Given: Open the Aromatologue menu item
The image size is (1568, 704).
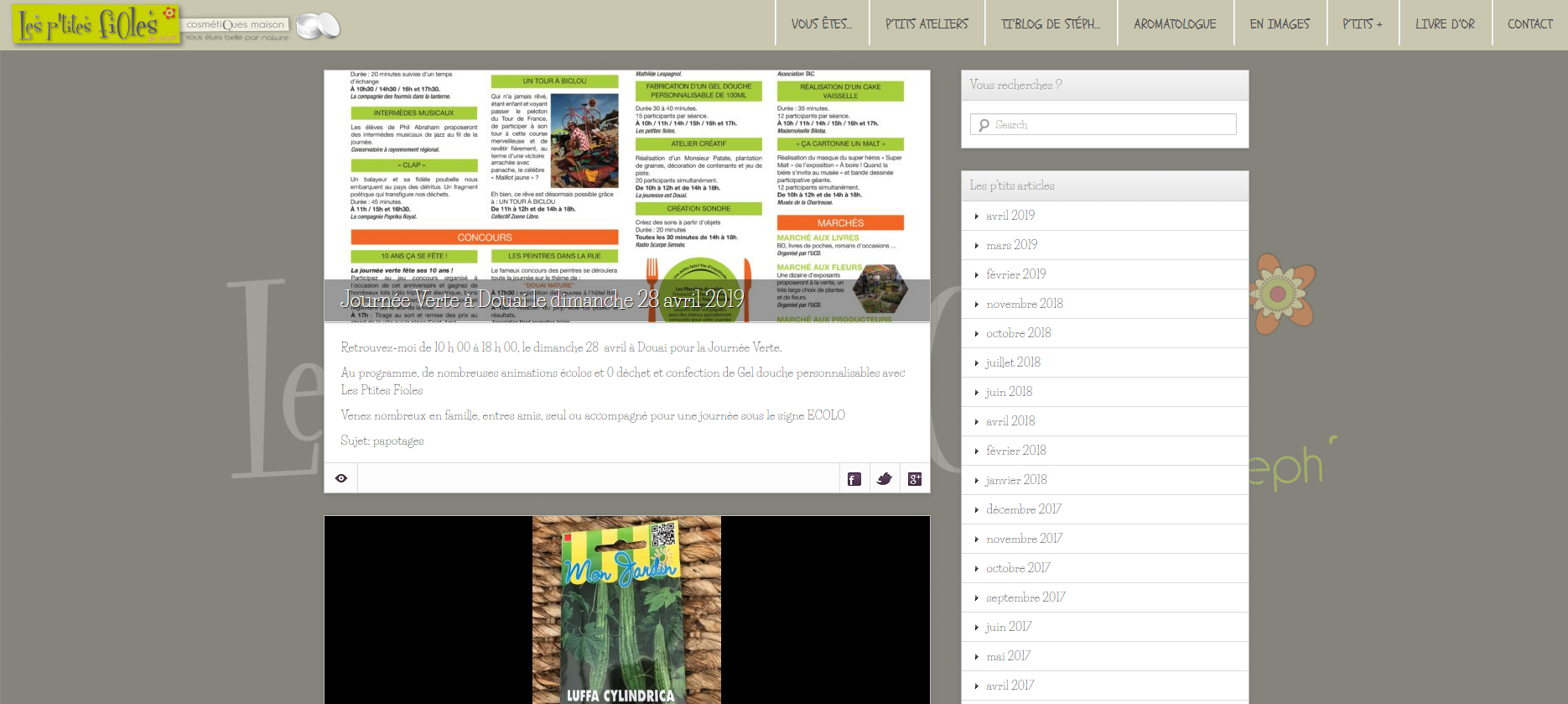Looking at the screenshot, I should click(1175, 24).
